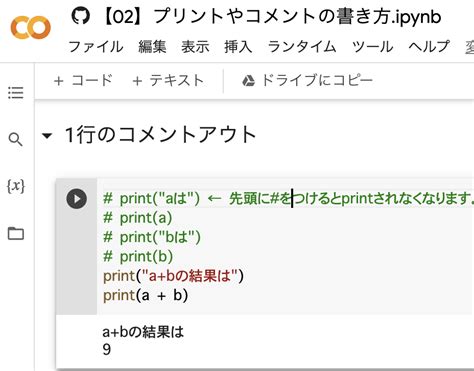
Task: Click the notebook title 【02】プリントやコメントの書き方.ipynb
Action: tap(270, 17)
